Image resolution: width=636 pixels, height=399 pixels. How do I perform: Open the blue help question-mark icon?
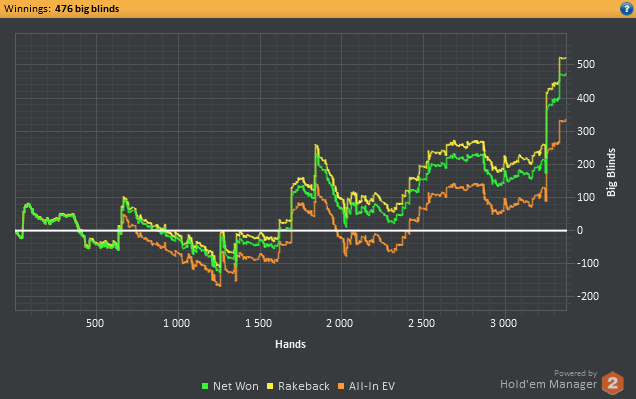[x=626, y=9]
